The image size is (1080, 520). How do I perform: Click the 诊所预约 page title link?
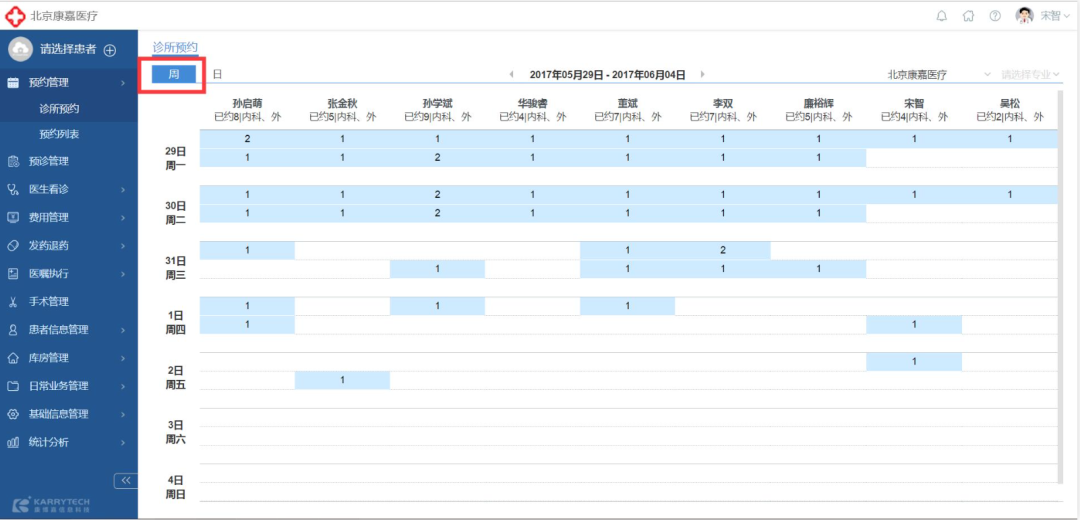click(x=175, y=47)
